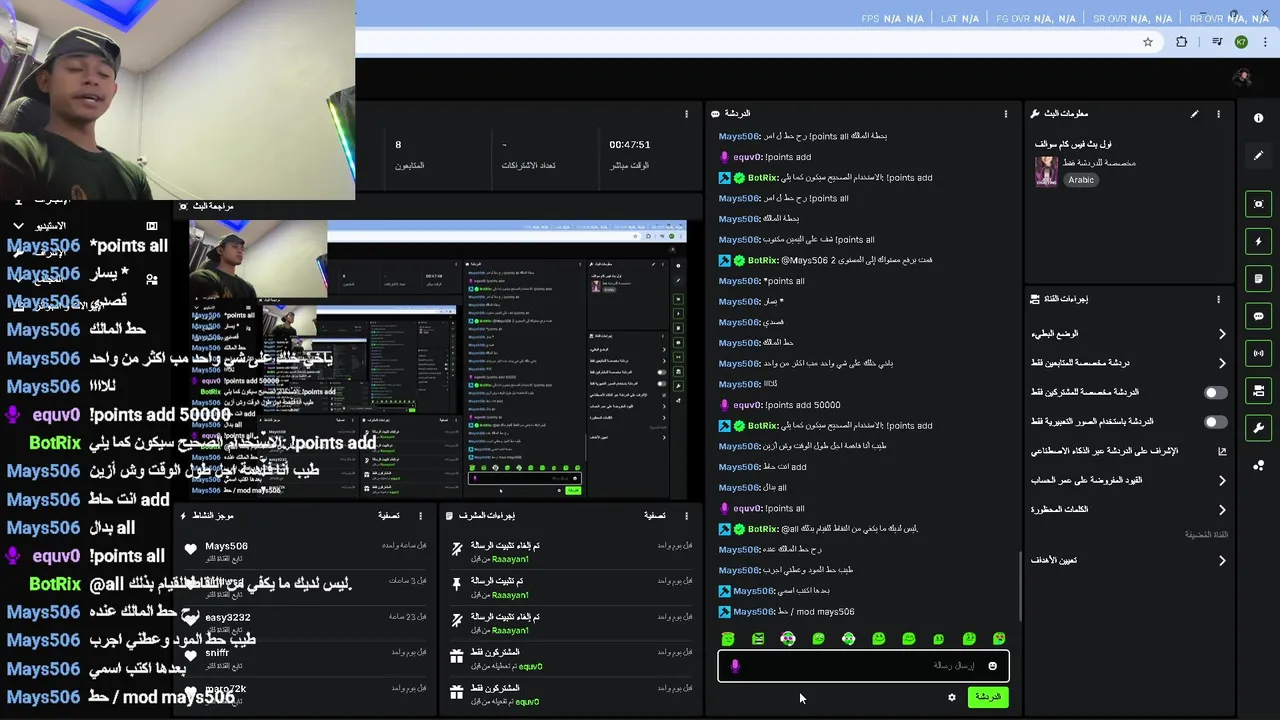Toggle the activity feed lightning widget in sidebar
Image resolution: width=1280 pixels, height=720 pixels.
click(1258, 241)
